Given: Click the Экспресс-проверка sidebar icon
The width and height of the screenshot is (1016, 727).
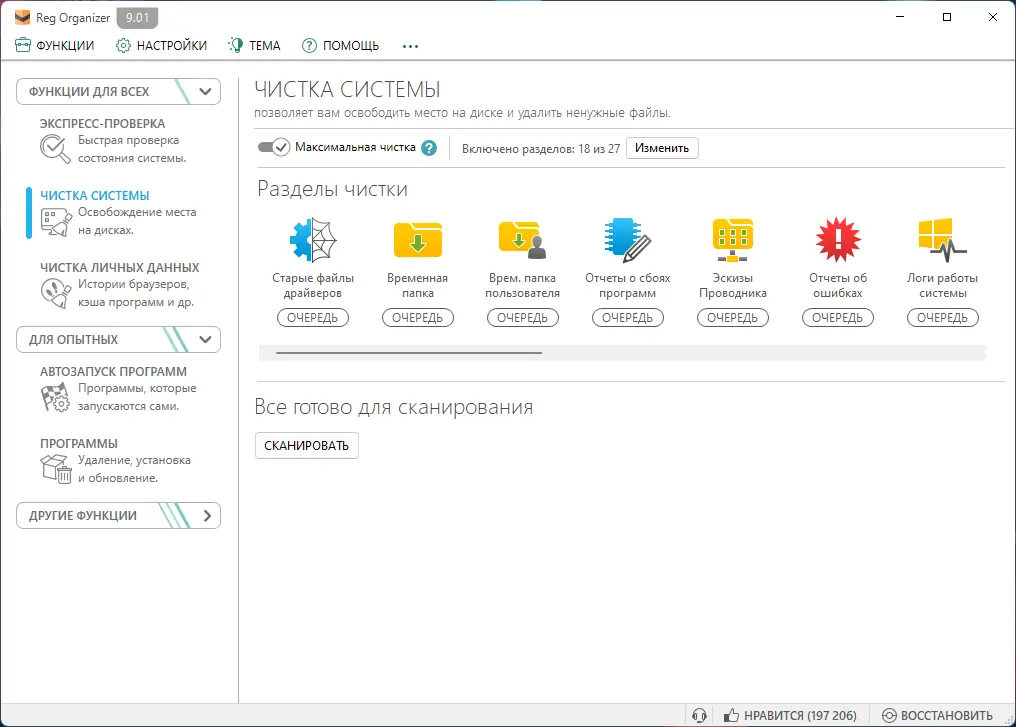Looking at the screenshot, I should pos(57,150).
